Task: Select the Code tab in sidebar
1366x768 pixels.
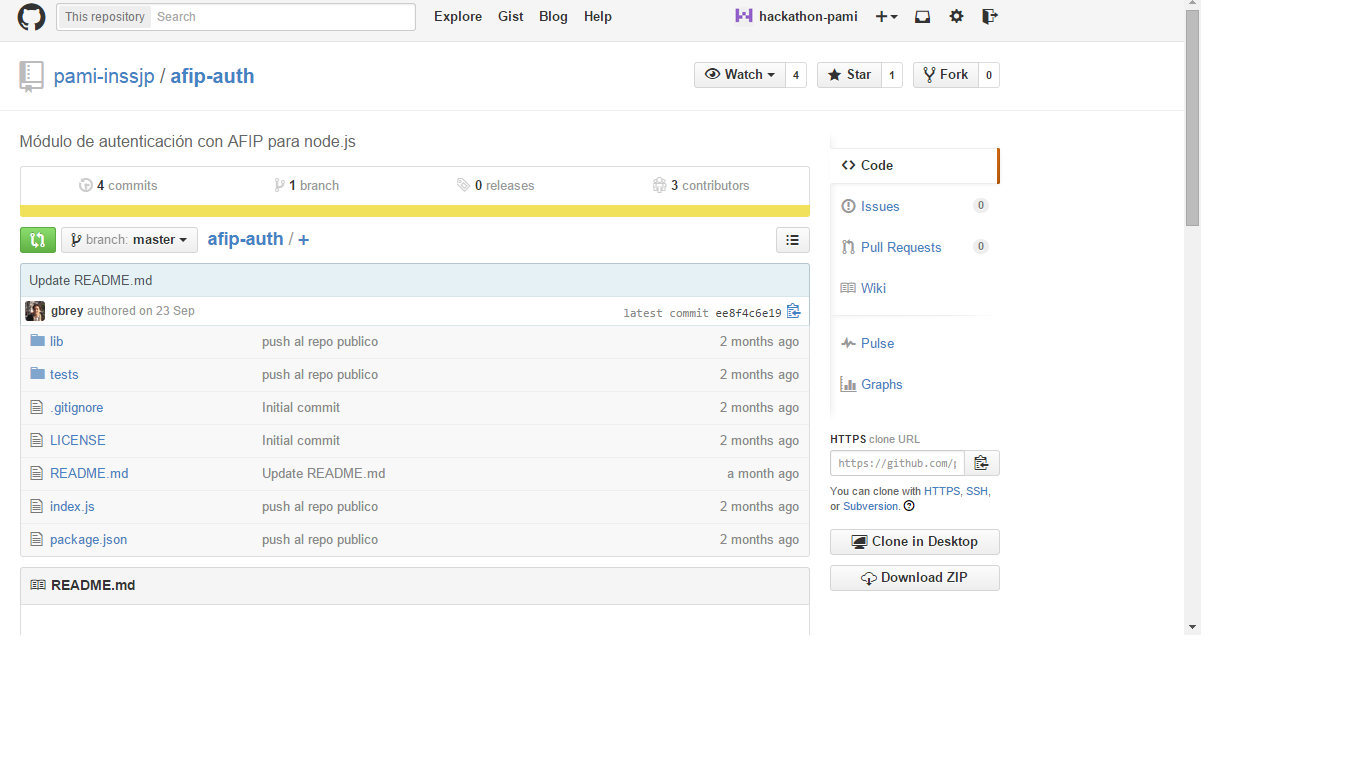Action: pyautogui.click(x=914, y=166)
